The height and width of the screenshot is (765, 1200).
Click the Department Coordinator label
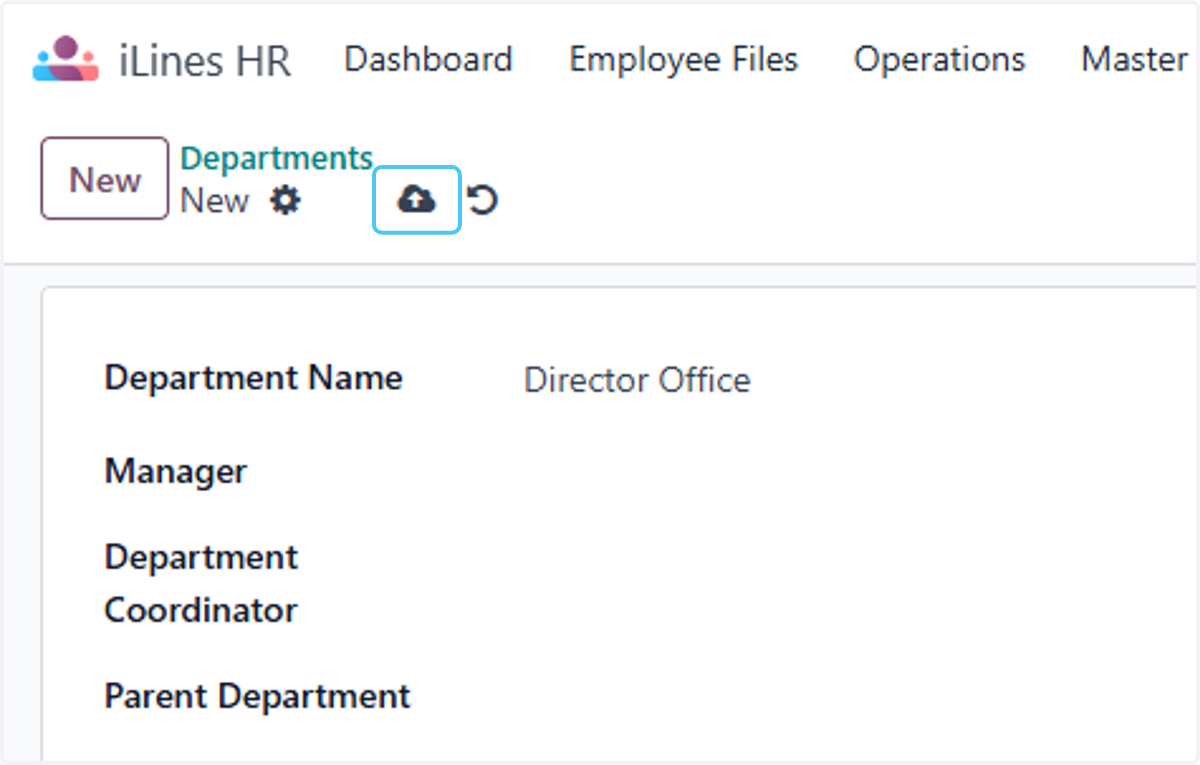tap(201, 583)
